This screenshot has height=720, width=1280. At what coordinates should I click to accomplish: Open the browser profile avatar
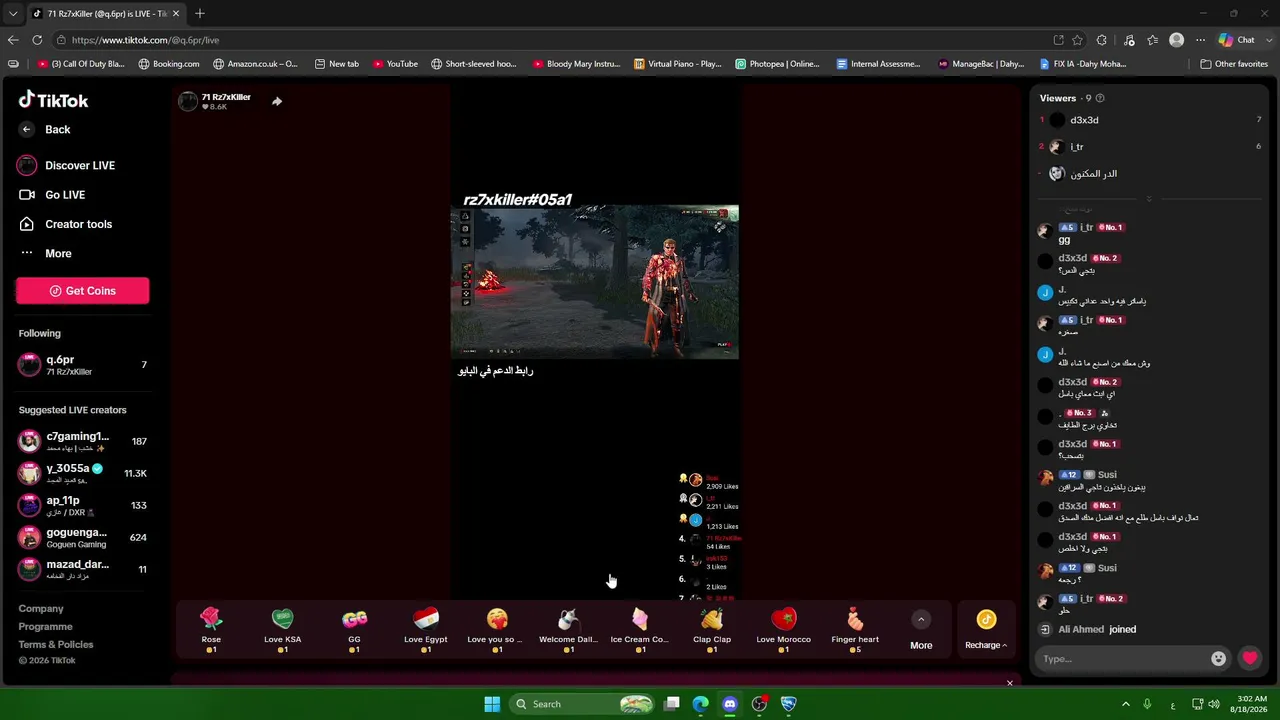point(1177,40)
